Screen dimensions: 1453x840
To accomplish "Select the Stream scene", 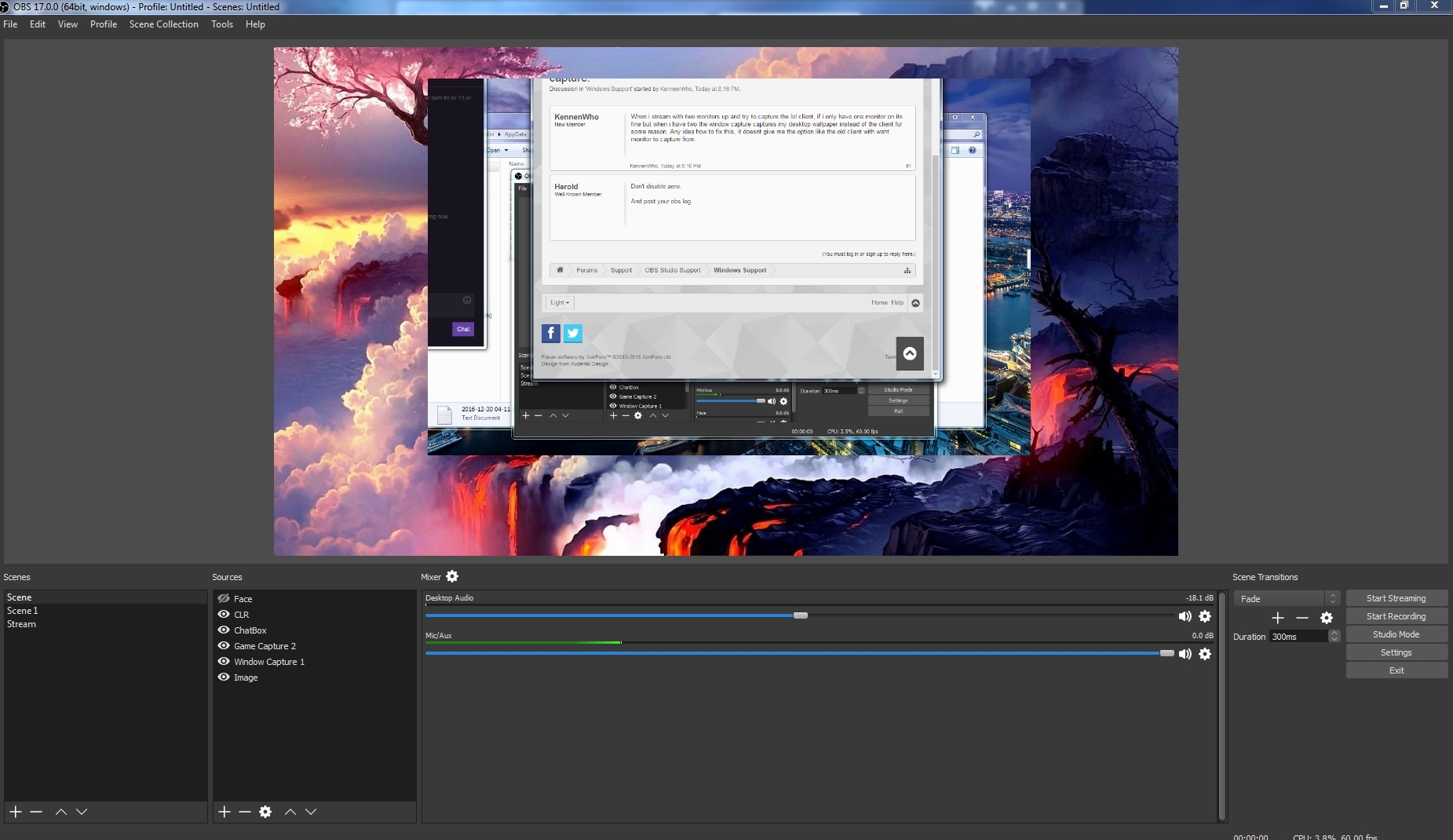I will [x=106, y=624].
